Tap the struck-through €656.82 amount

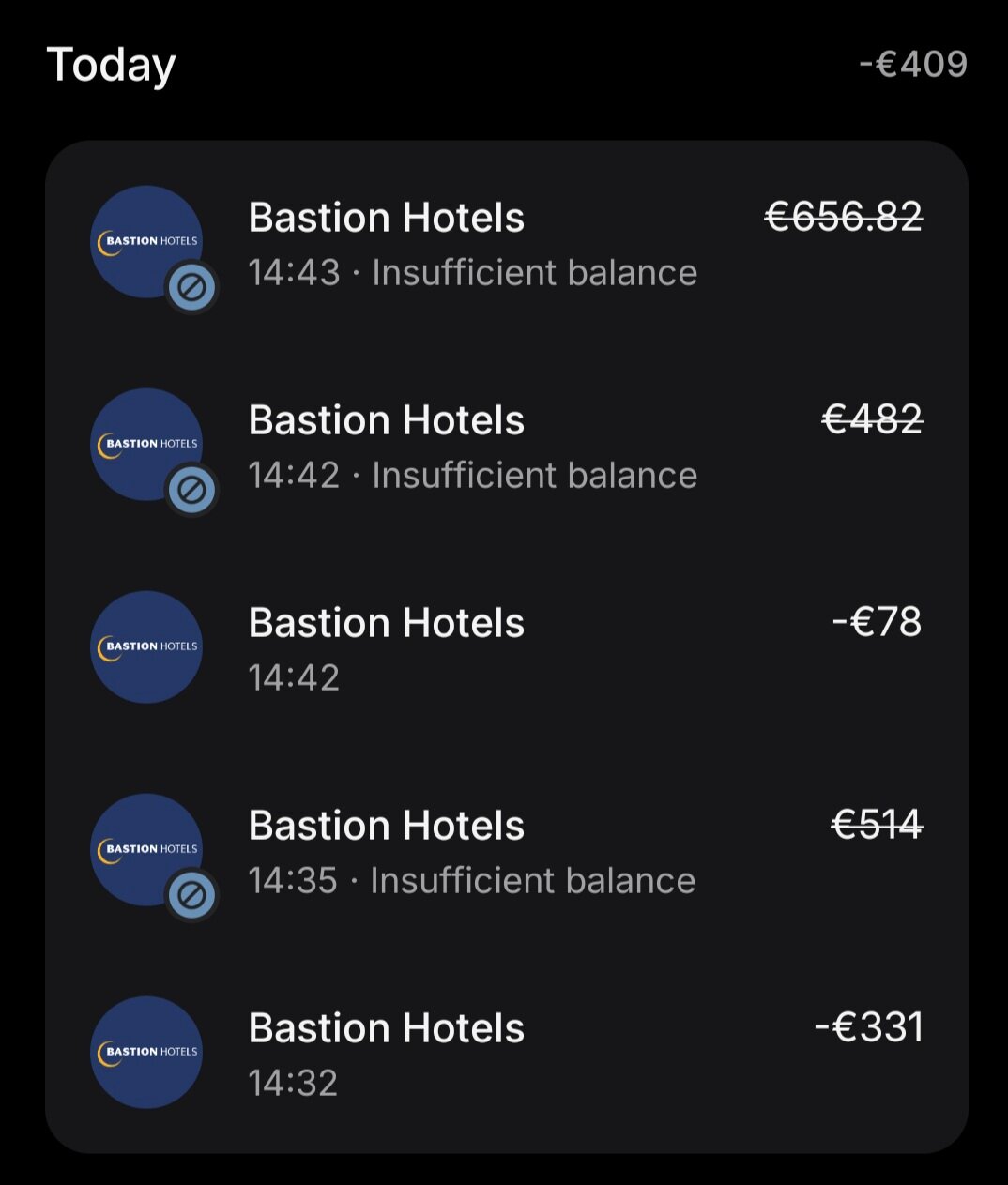click(x=843, y=217)
